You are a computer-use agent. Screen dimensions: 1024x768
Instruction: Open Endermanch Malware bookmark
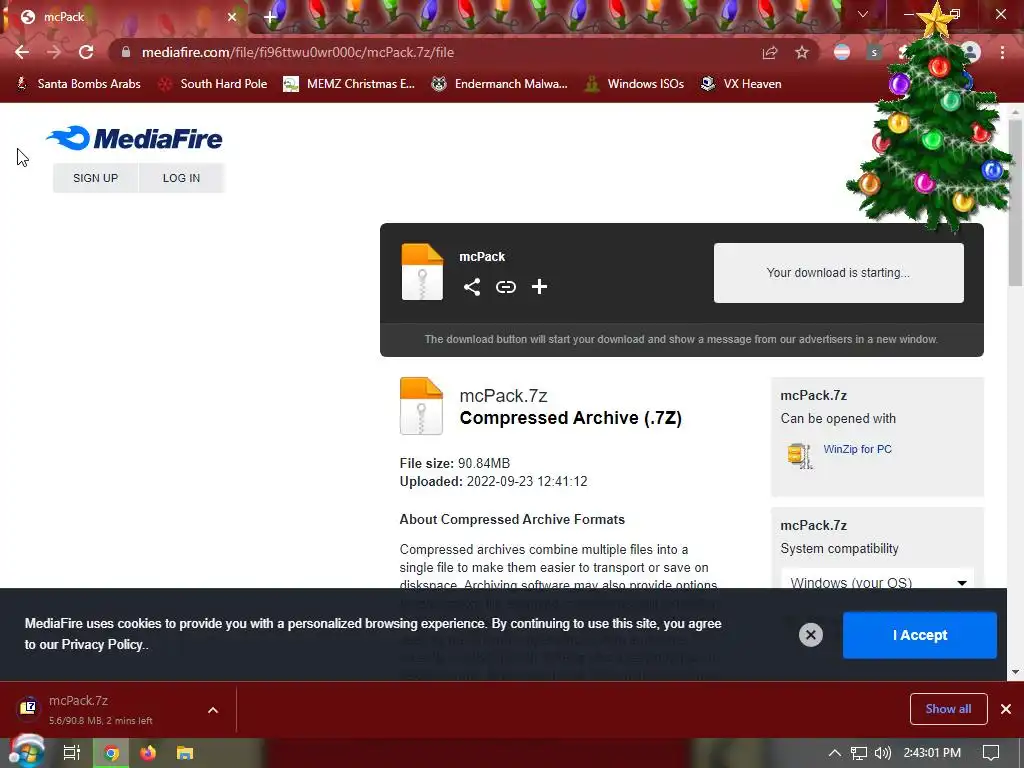click(x=499, y=84)
